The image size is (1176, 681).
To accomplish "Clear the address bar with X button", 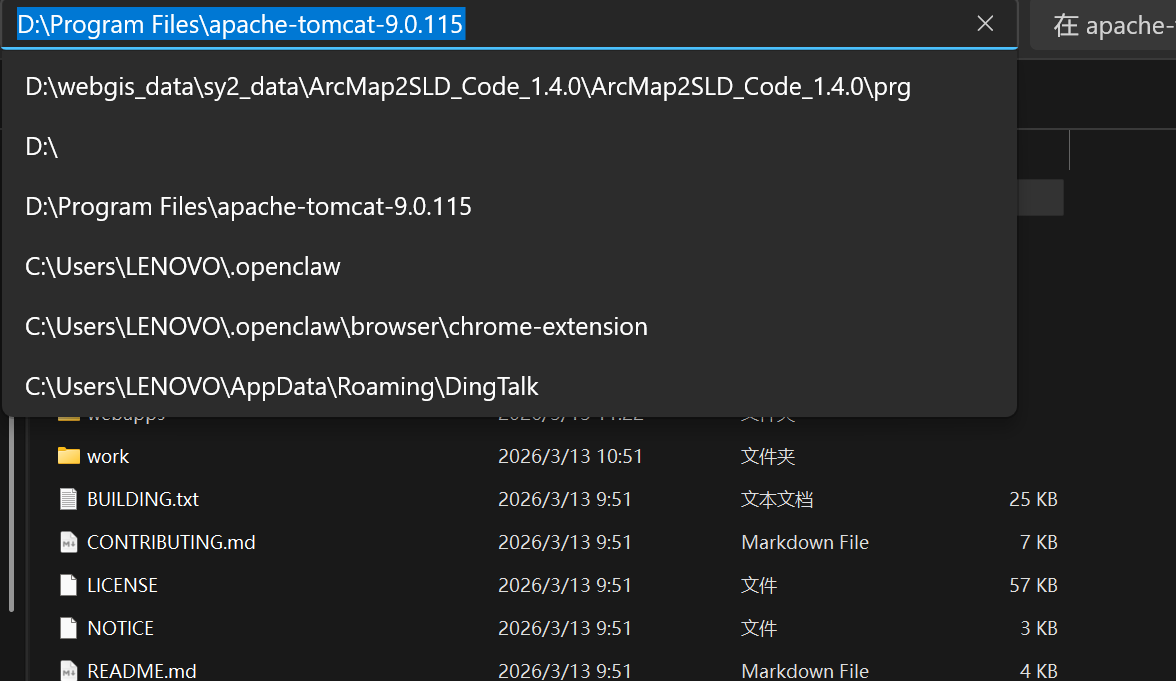I will (x=985, y=24).
